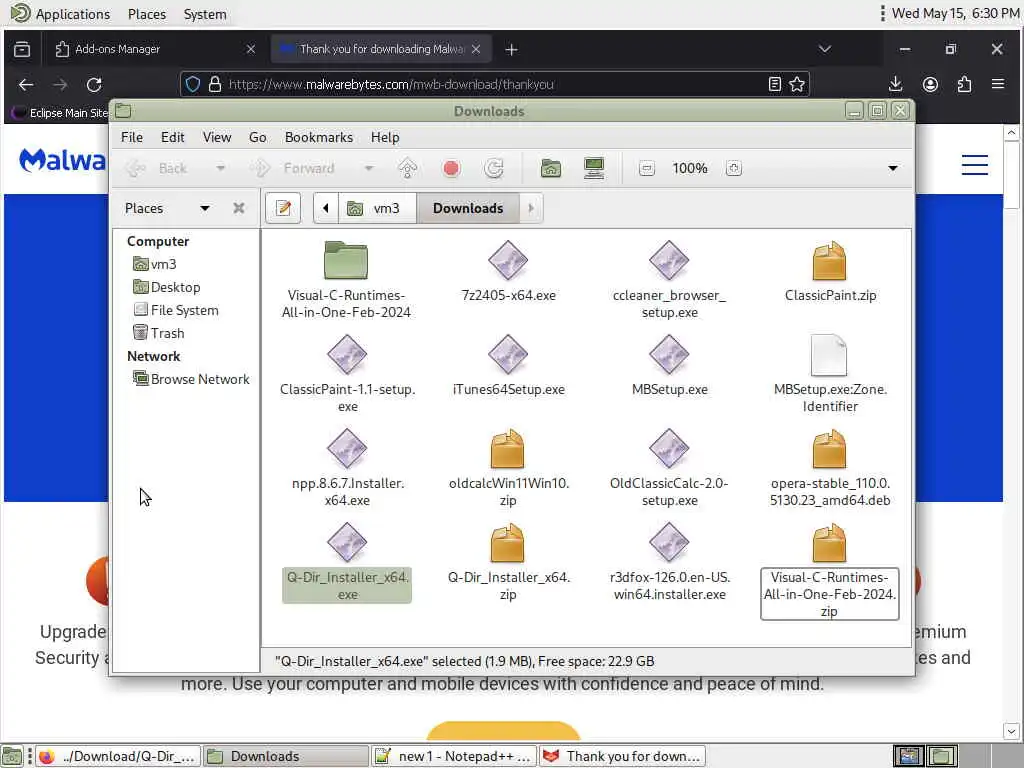
Task: Select the MBSetup.exe file icon
Action: coord(669,354)
